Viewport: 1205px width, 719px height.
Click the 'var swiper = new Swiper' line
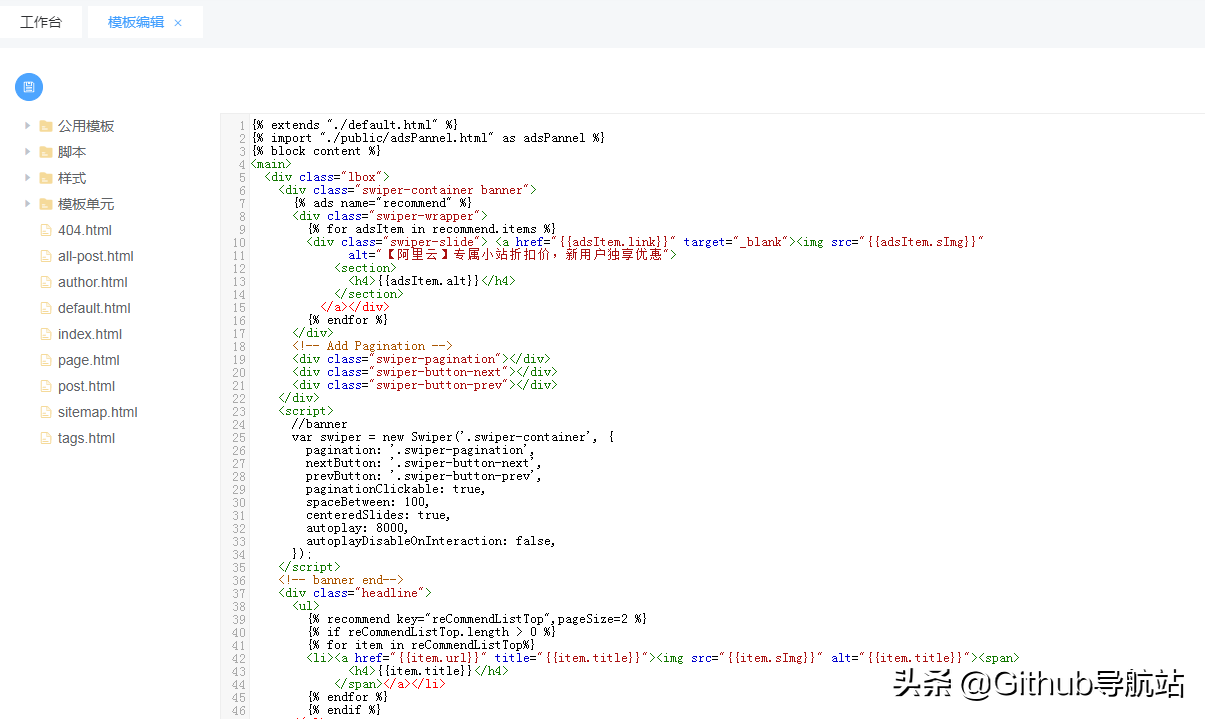[x=452, y=437]
